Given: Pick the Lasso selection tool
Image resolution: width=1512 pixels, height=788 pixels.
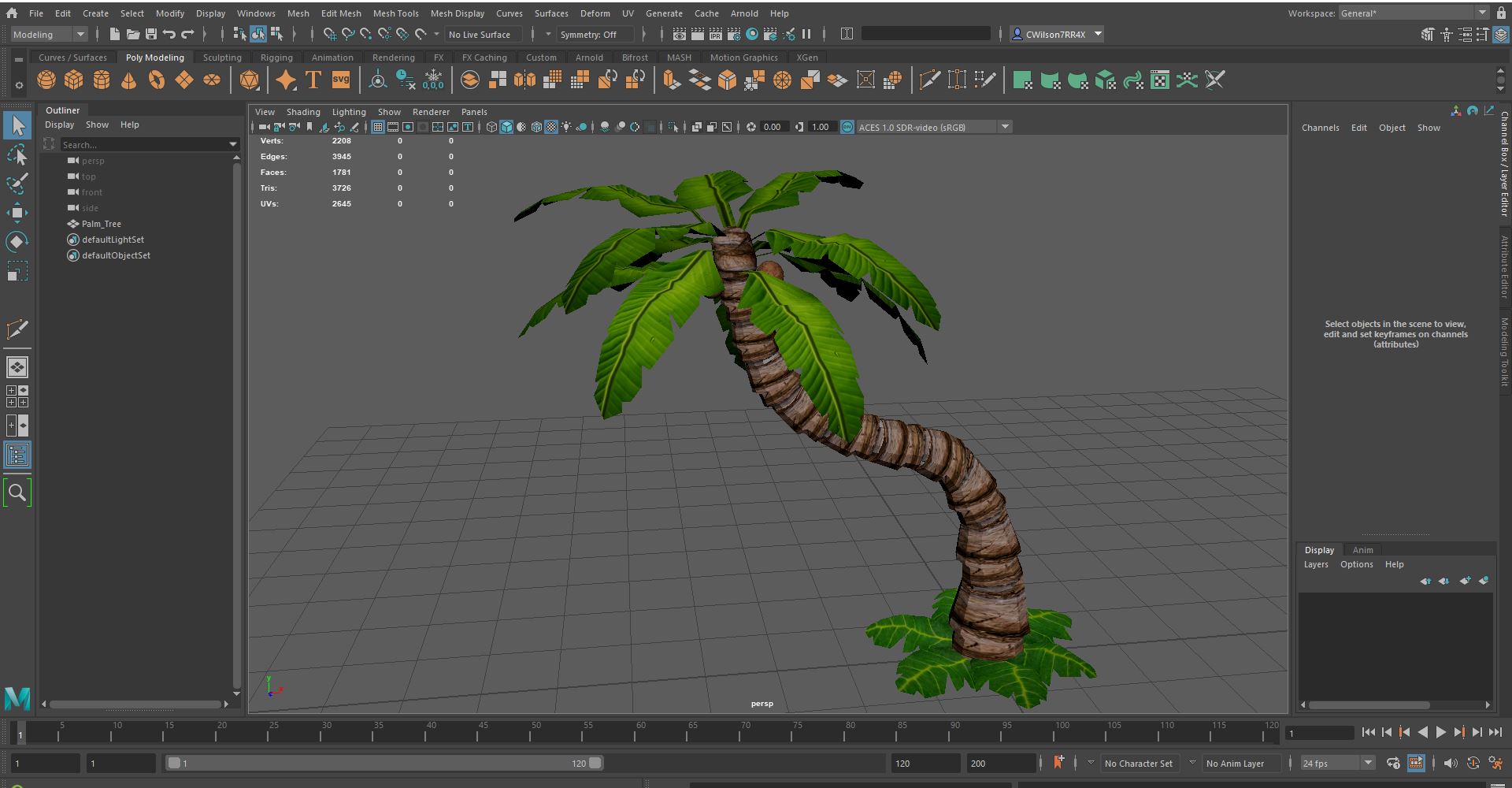Looking at the screenshot, I should (17, 155).
